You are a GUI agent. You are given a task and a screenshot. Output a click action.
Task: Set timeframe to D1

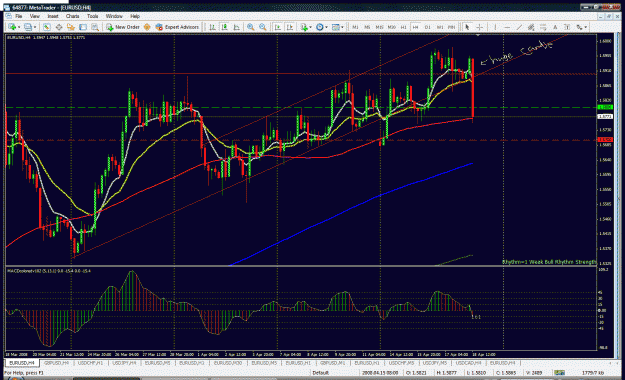point(427,27)
